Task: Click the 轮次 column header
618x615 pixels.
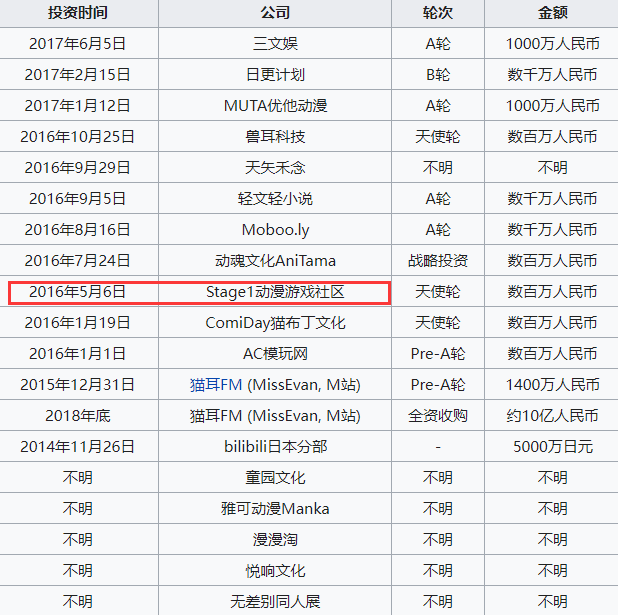Action: (438, 13)
